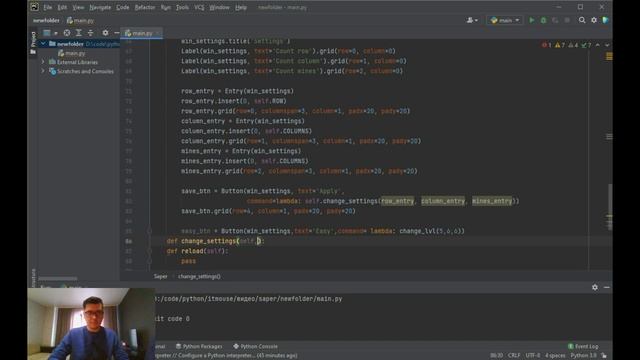Run the main configuration with green play icon

531,20
